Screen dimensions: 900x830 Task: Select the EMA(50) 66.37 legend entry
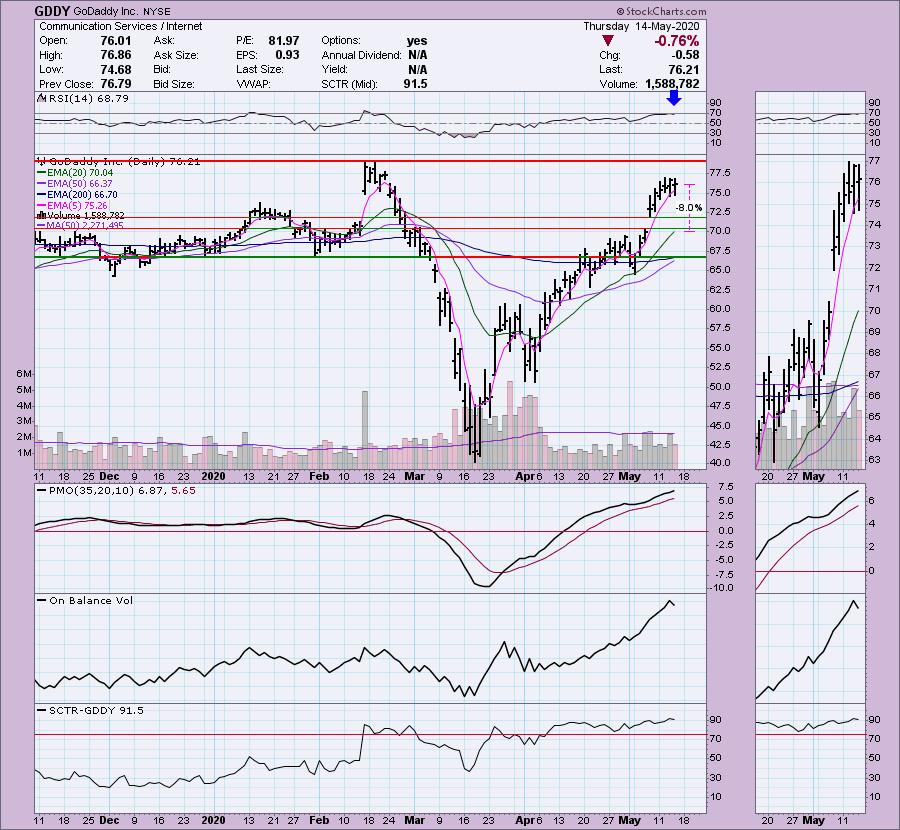pos(75,184)
